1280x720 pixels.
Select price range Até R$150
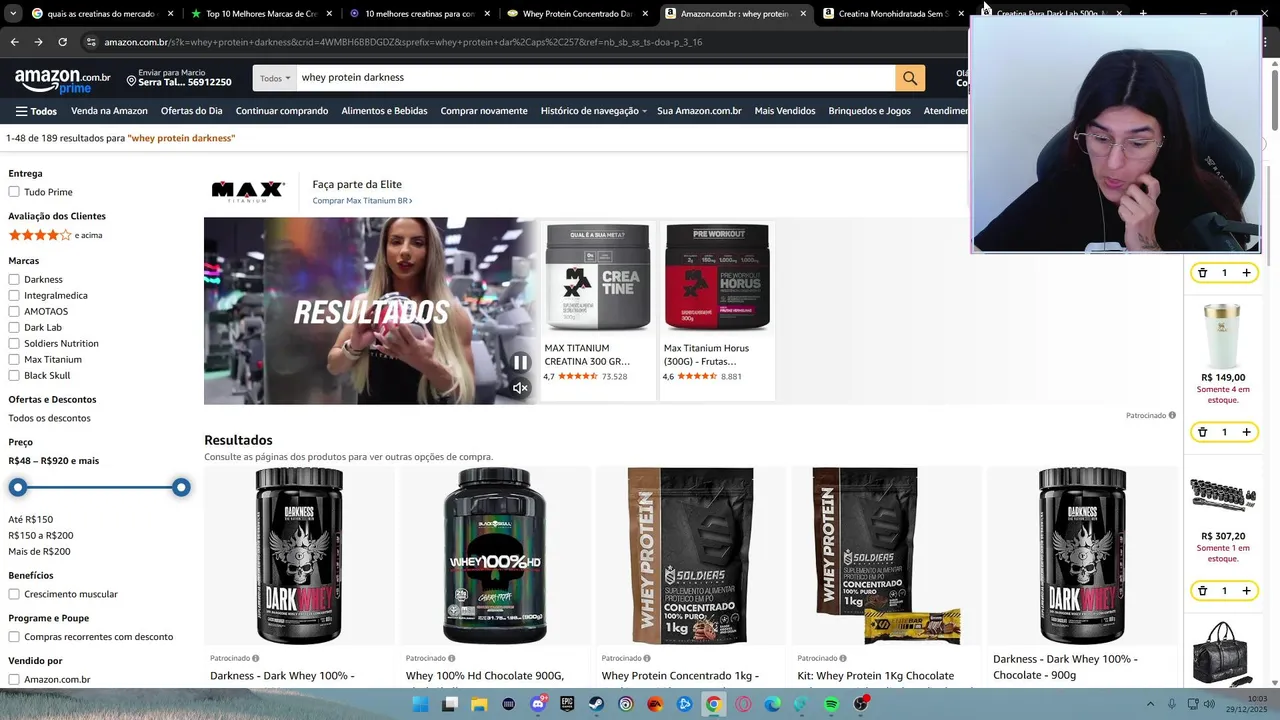tap(31, 519)
